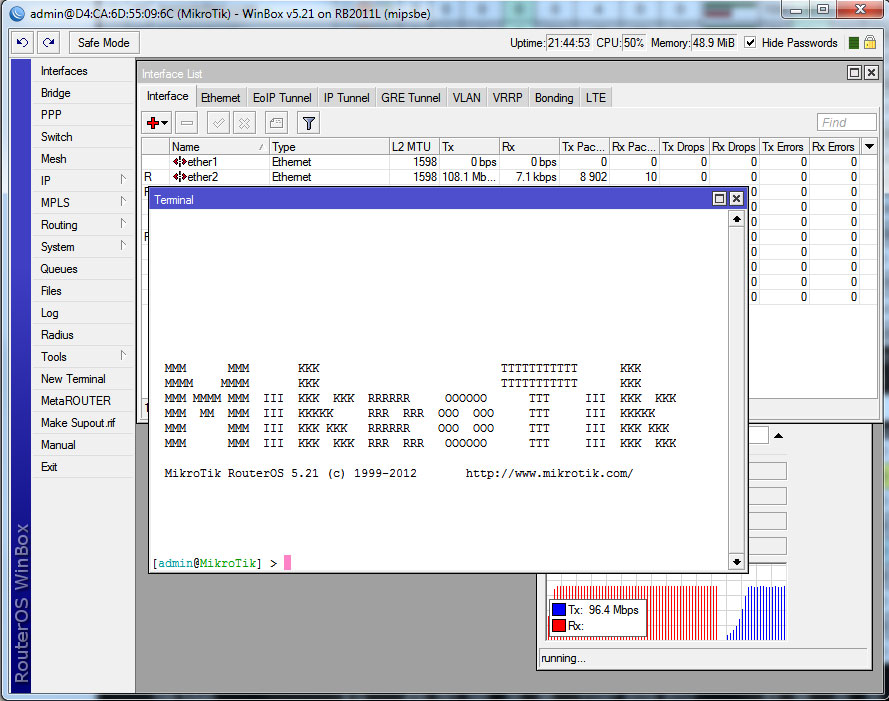Open the VLAN tab

click(466, 98)
